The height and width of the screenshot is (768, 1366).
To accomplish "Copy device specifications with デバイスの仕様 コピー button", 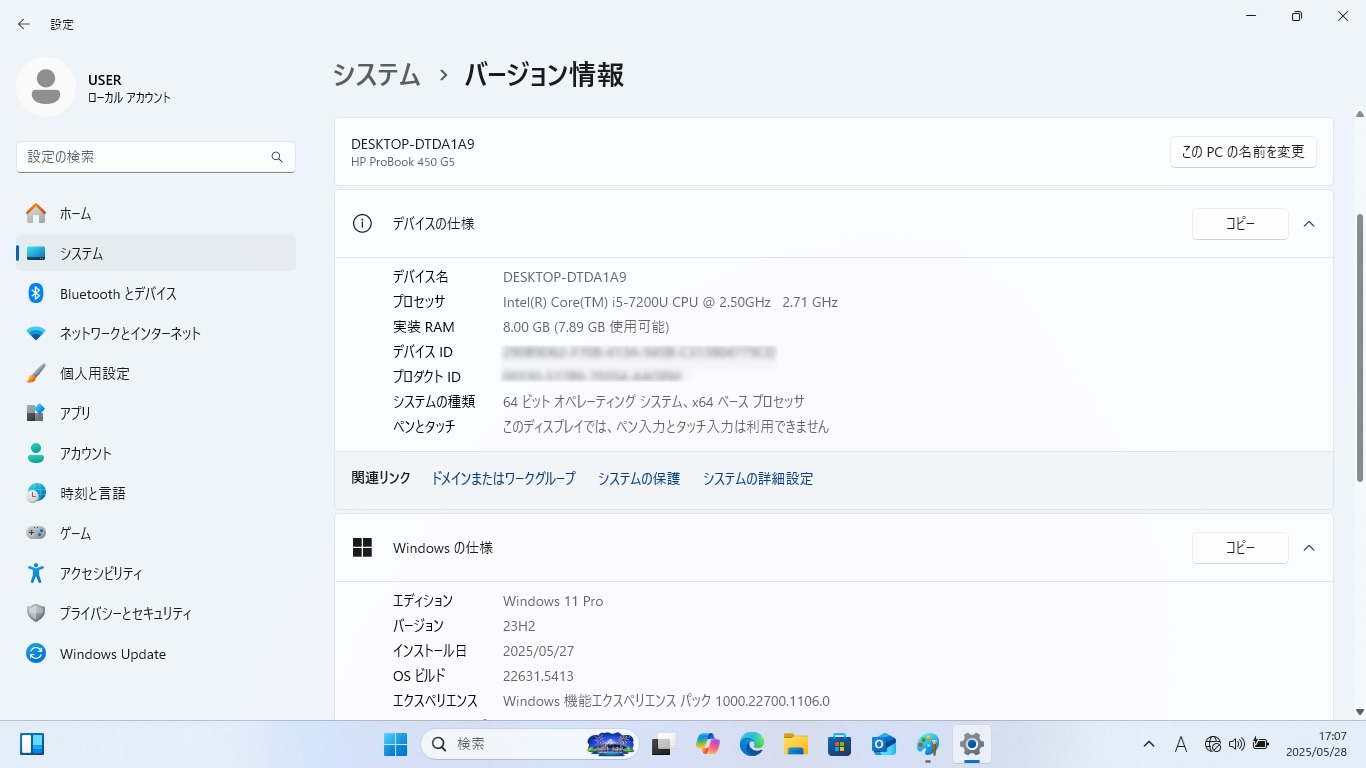I will point(1240,224).
